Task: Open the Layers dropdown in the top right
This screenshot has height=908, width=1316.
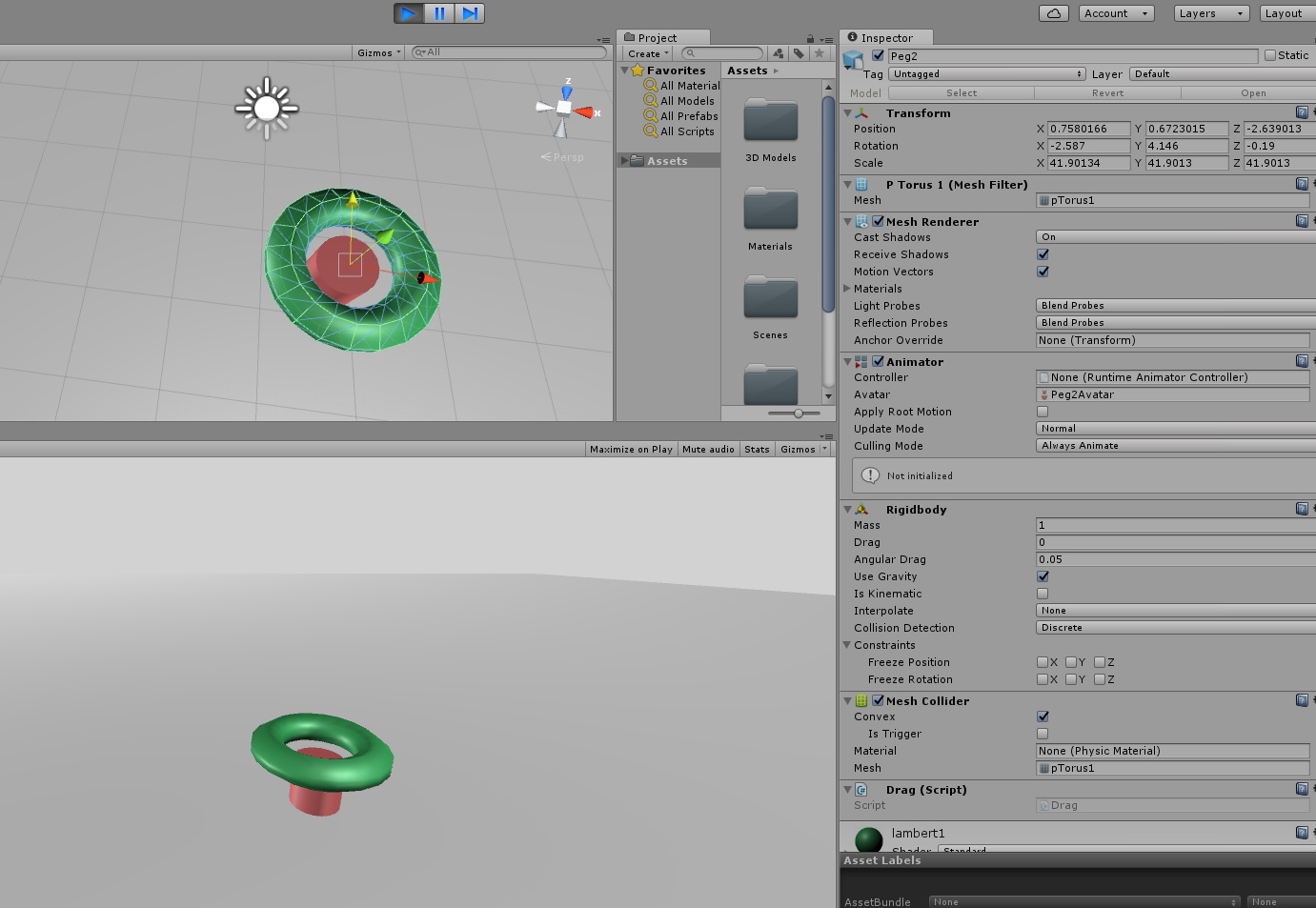Action: click(1210, 12)
